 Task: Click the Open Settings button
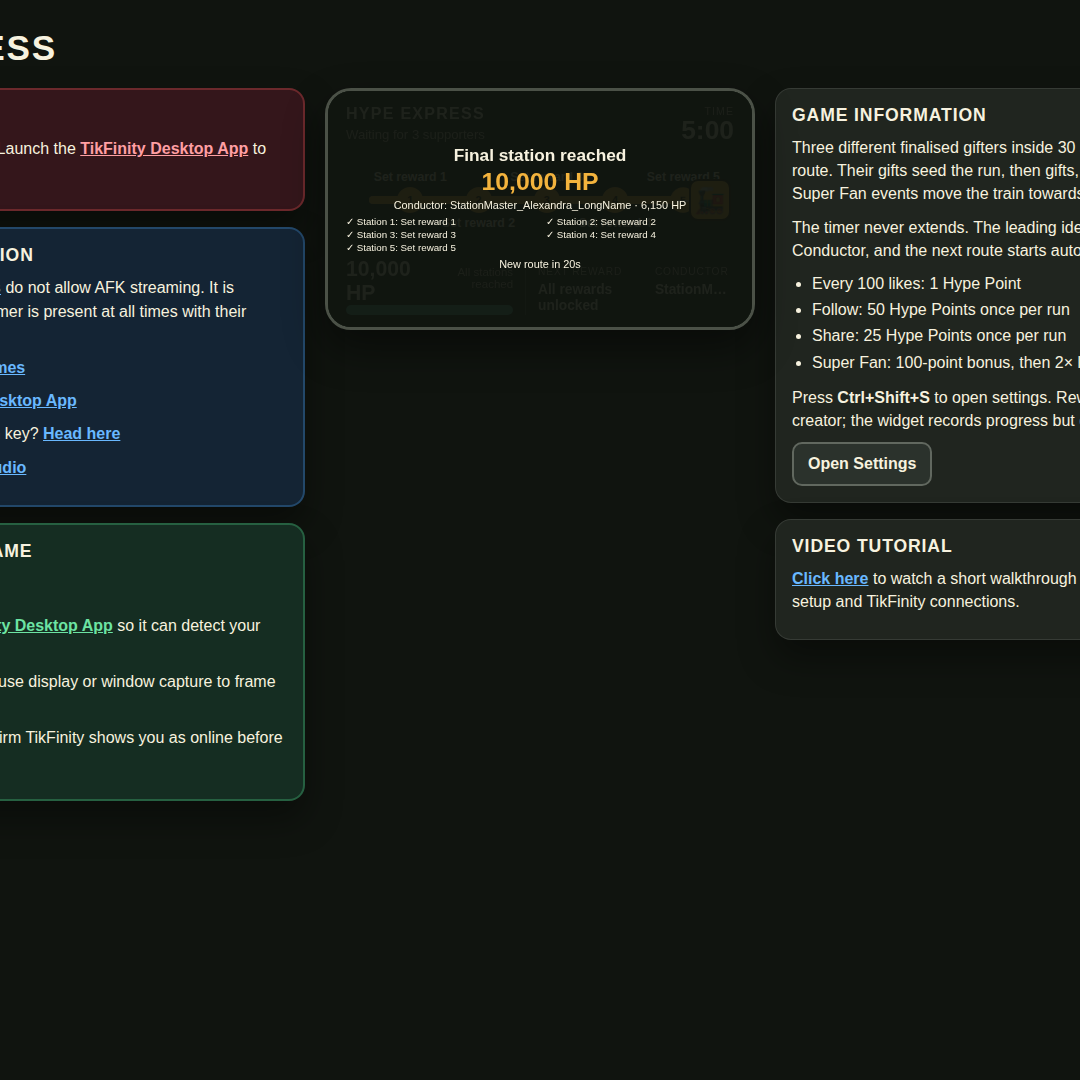tap(862, 464)
